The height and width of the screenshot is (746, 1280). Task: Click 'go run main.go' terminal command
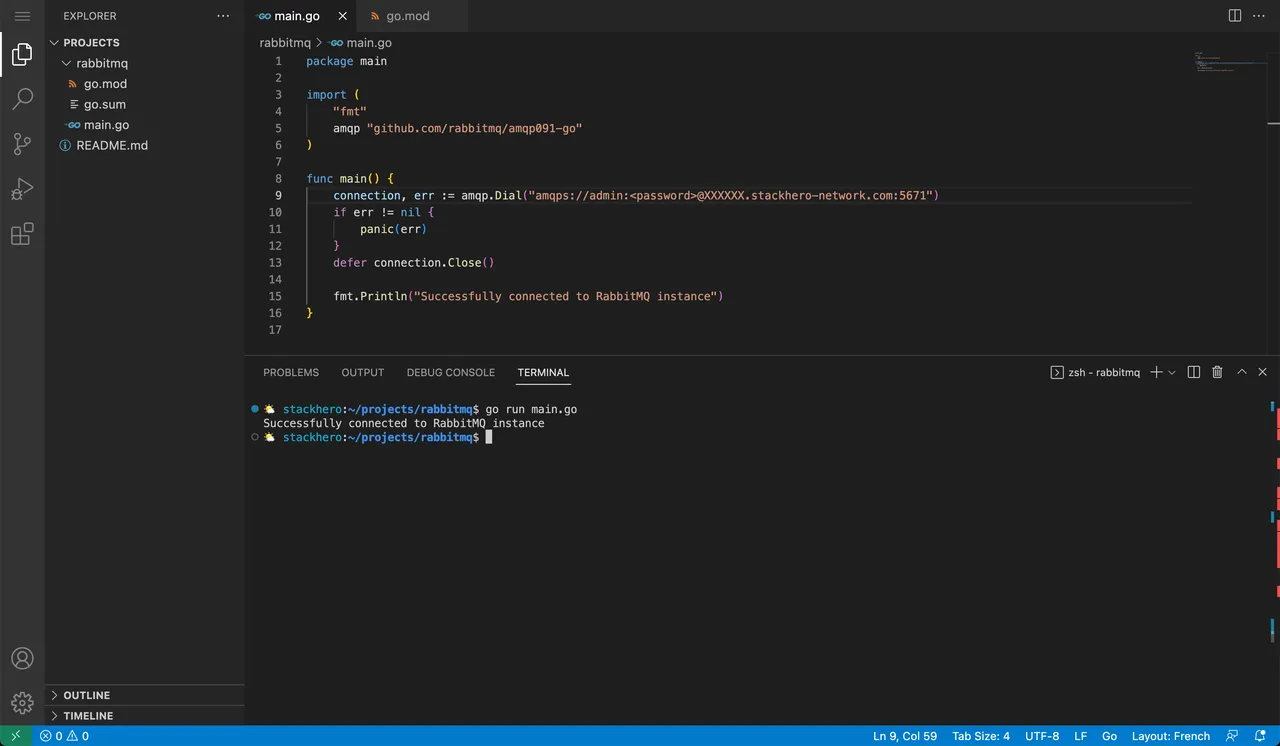pos(531,409)
